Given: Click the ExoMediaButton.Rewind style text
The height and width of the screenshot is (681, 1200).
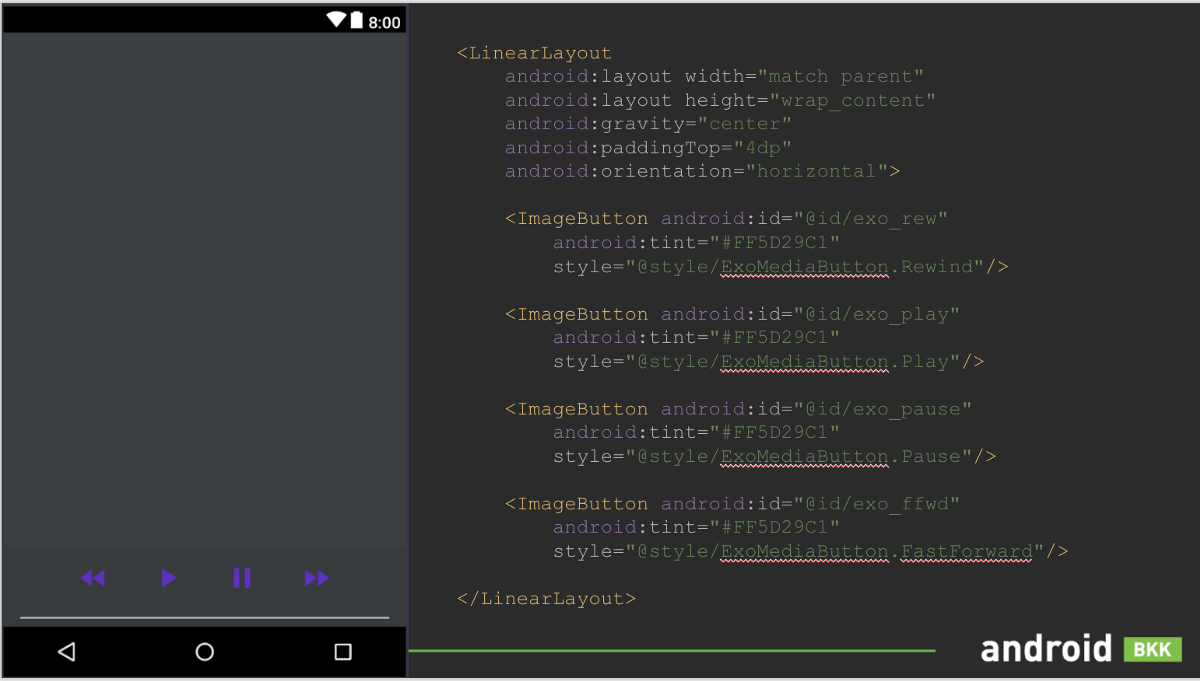Looking at the screenshot, I should coord(846,267).
